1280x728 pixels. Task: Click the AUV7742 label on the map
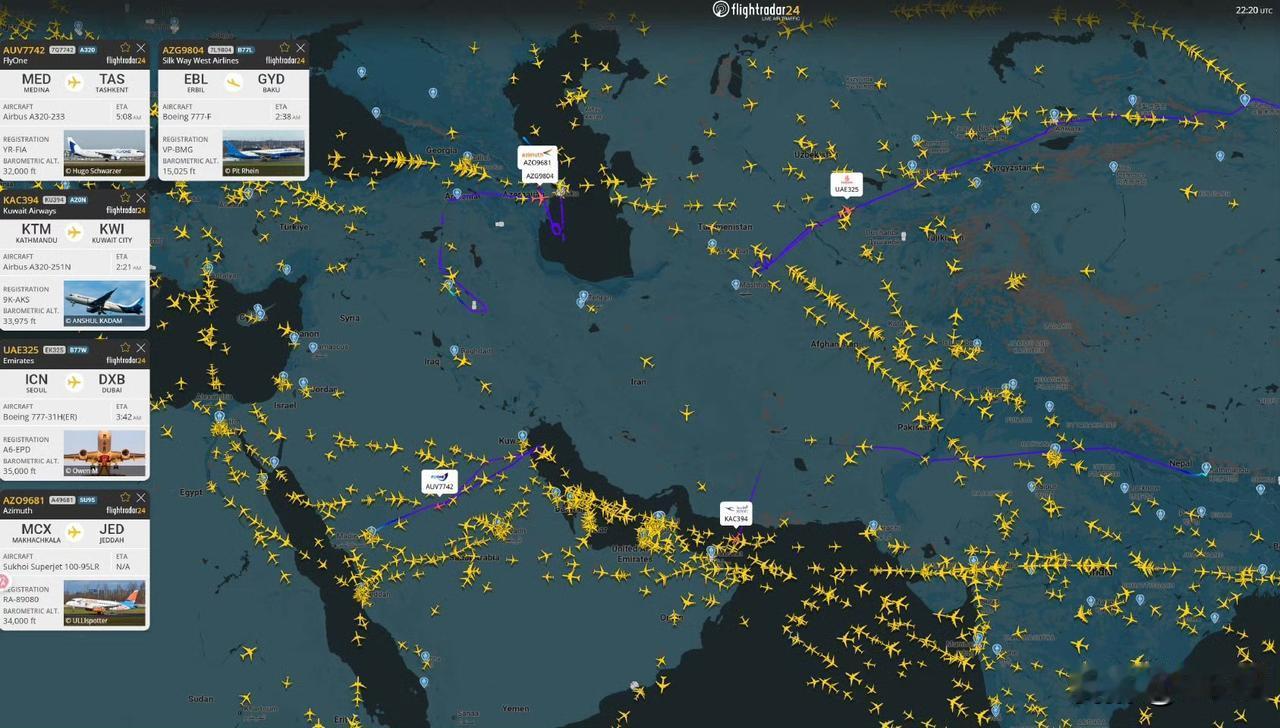439,482
